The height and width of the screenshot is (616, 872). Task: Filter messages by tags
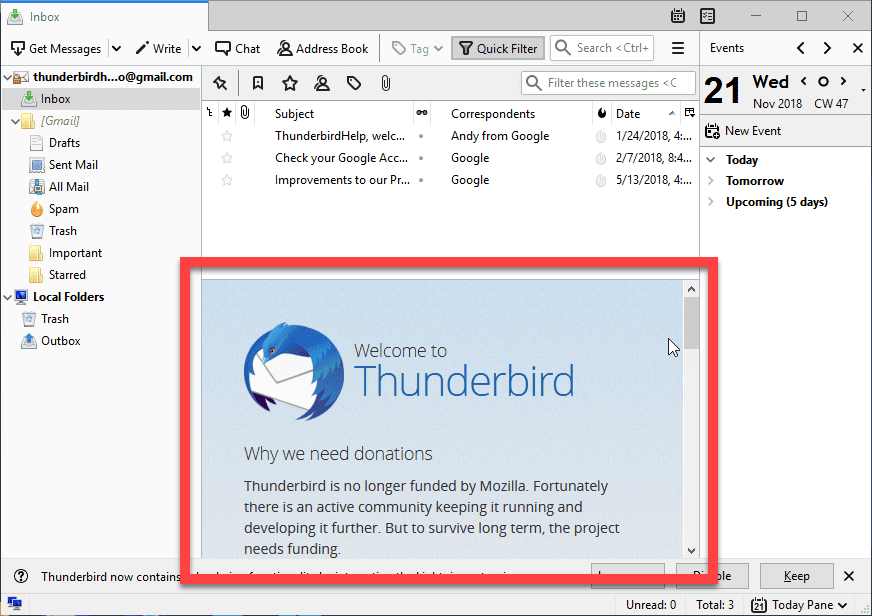(354, 83)
